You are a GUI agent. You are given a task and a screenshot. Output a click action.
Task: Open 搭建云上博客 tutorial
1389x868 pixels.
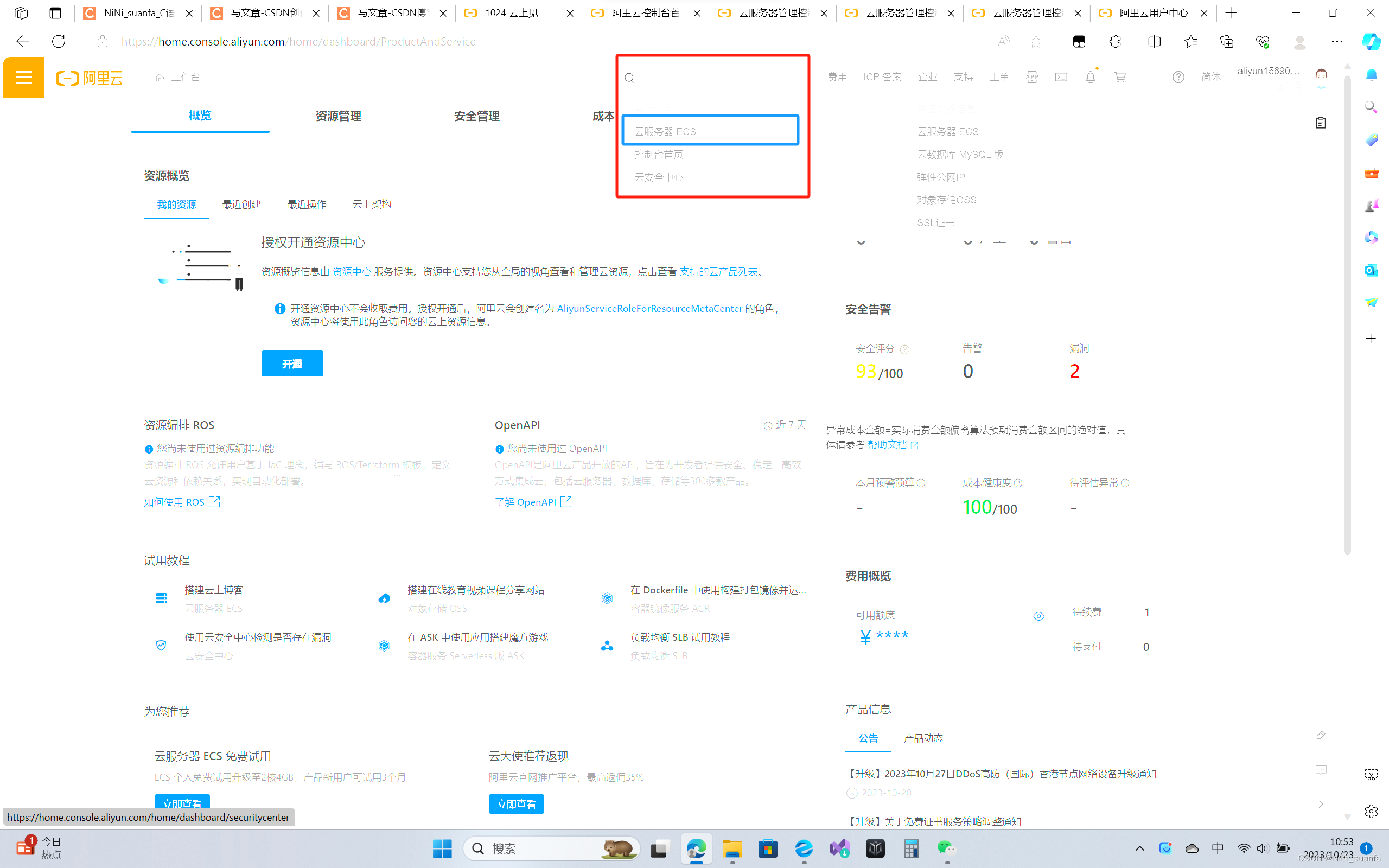tap(214, 590)
